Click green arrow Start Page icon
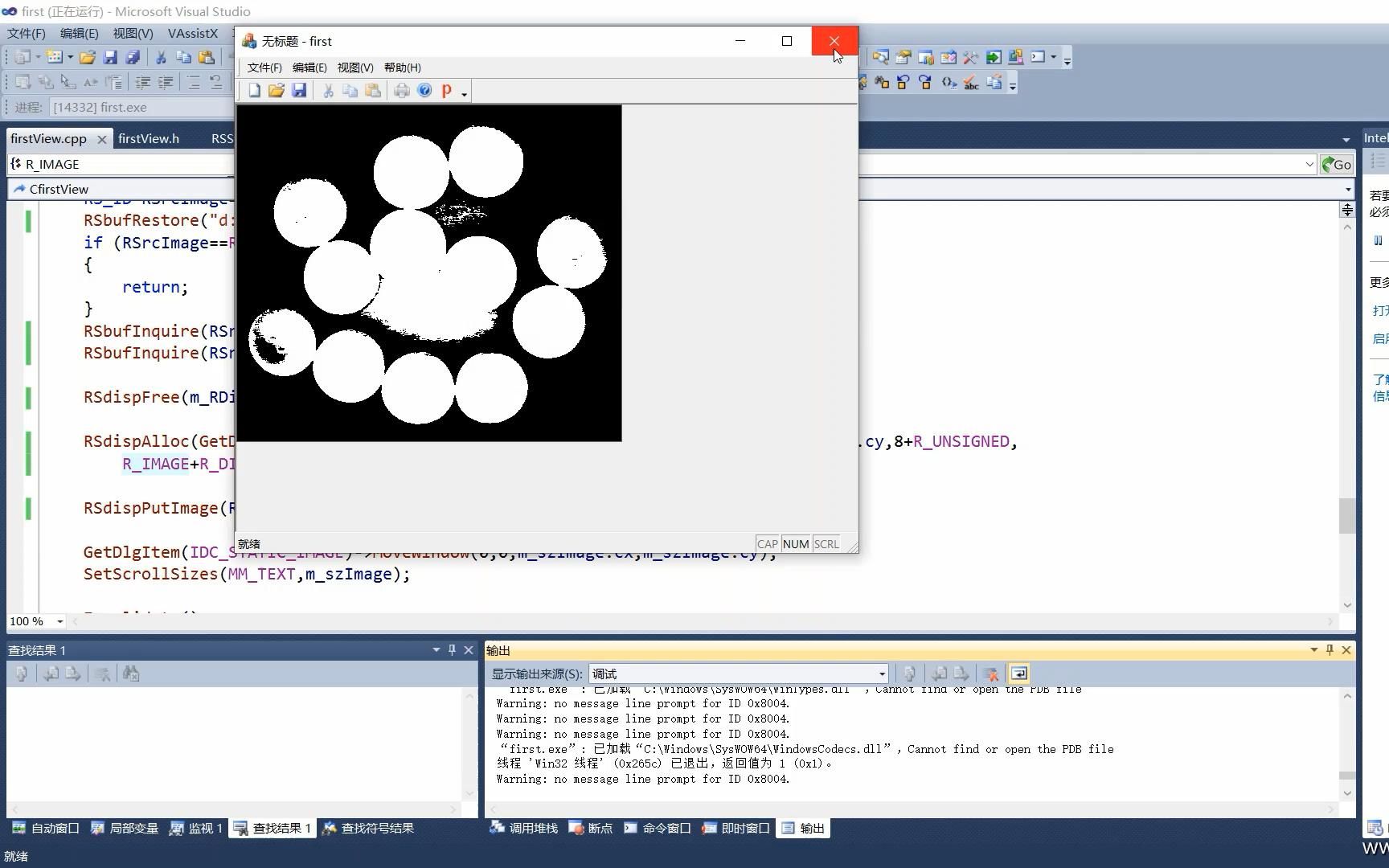The height and width of the screenshot is (868, 1389). 994,57
